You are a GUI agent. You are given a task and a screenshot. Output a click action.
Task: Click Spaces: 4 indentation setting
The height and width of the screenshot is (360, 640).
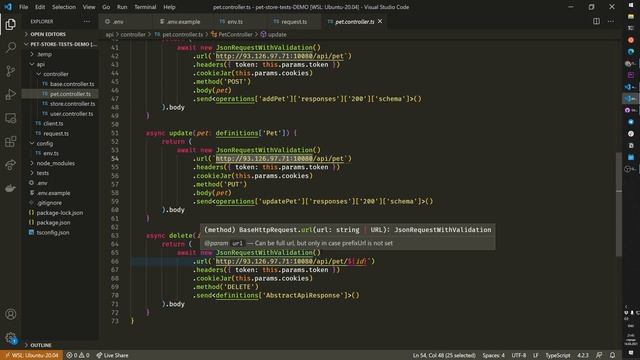(493, 355)
